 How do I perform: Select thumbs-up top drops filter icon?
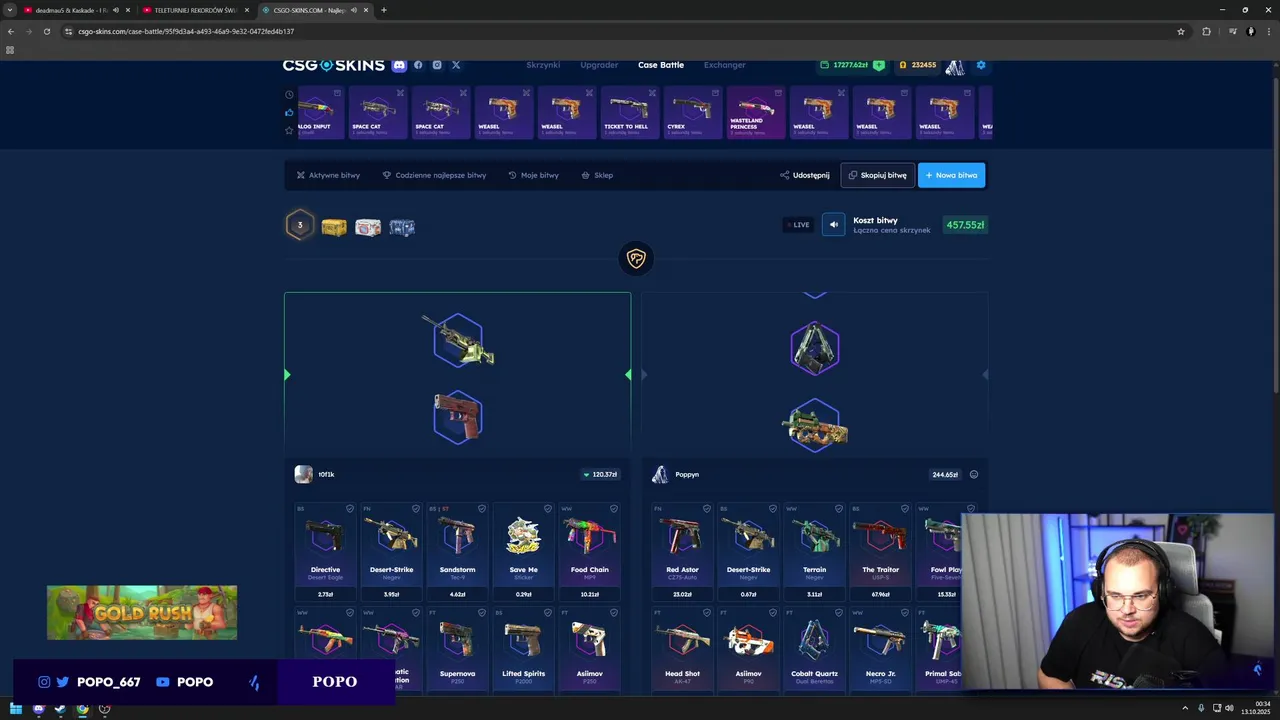click(x=289, y=112)
